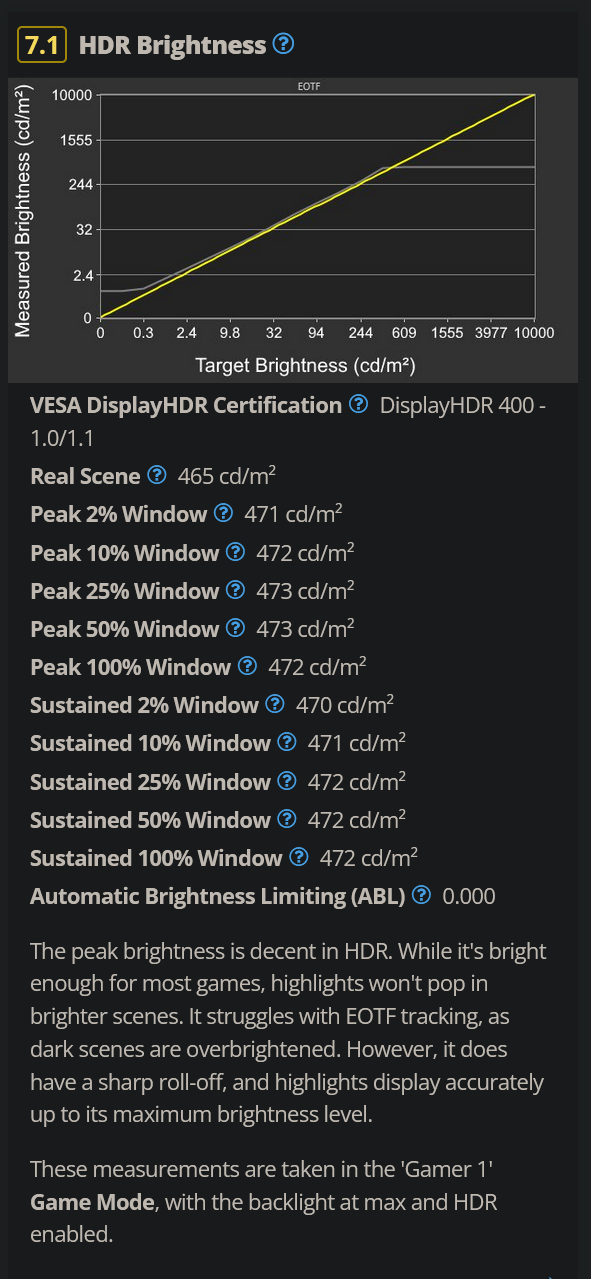
Task: Open the Automatic Brightness Limiting help icon
Action: (420, 896)
